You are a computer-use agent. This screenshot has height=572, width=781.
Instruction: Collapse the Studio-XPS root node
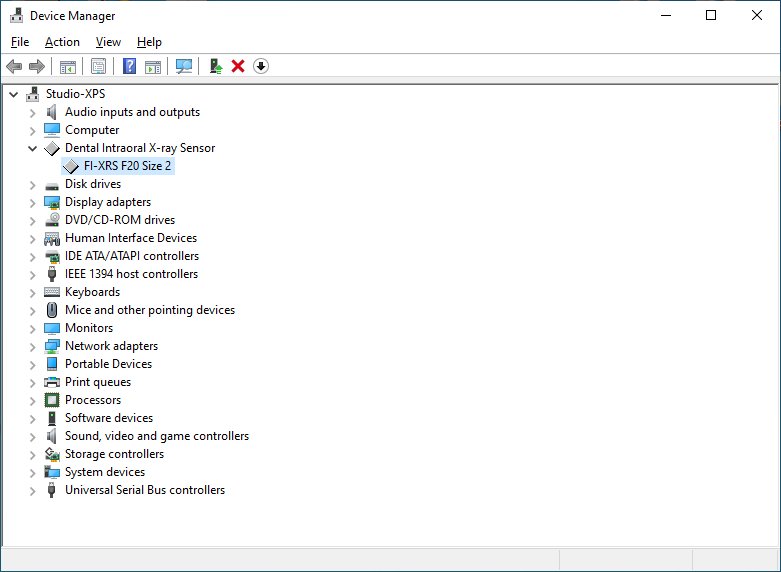[14, 94]
